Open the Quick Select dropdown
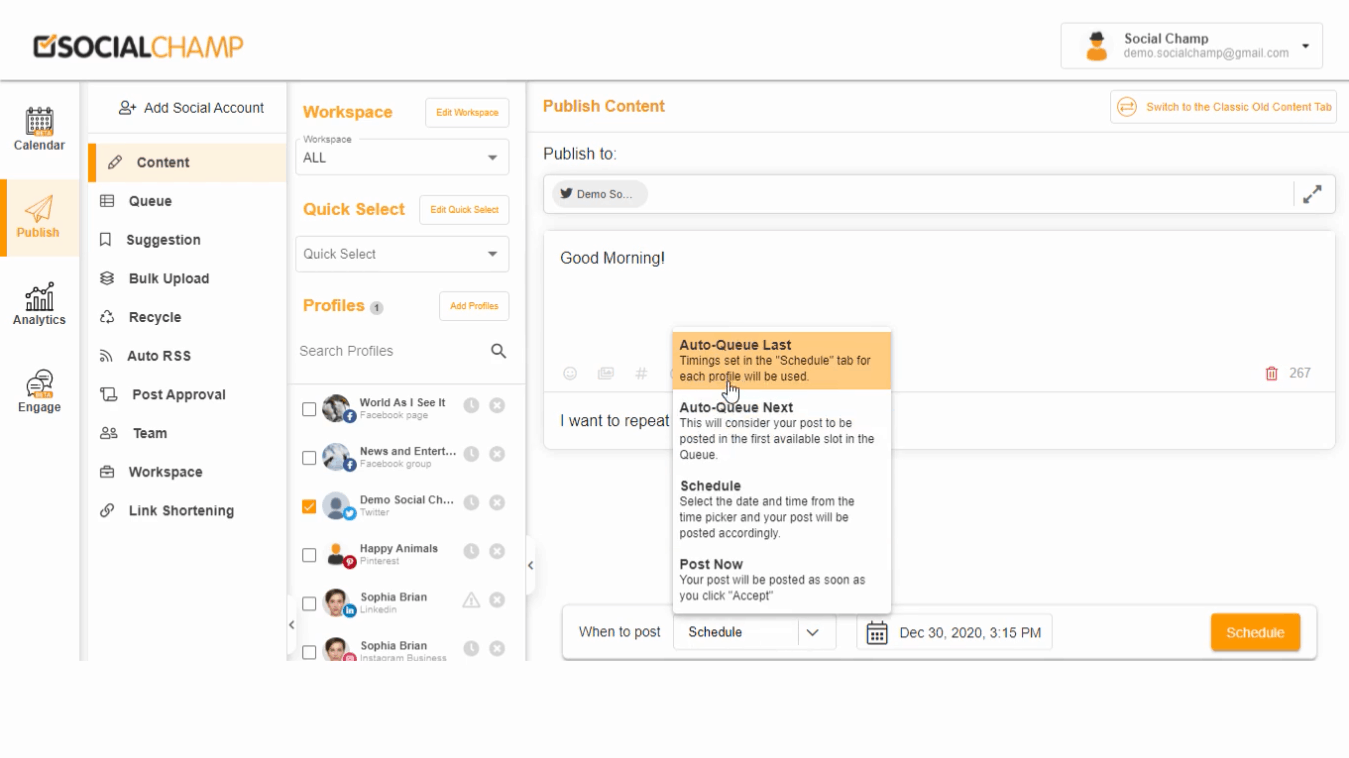The image size is (1349, 758). (x=402, y=254)
